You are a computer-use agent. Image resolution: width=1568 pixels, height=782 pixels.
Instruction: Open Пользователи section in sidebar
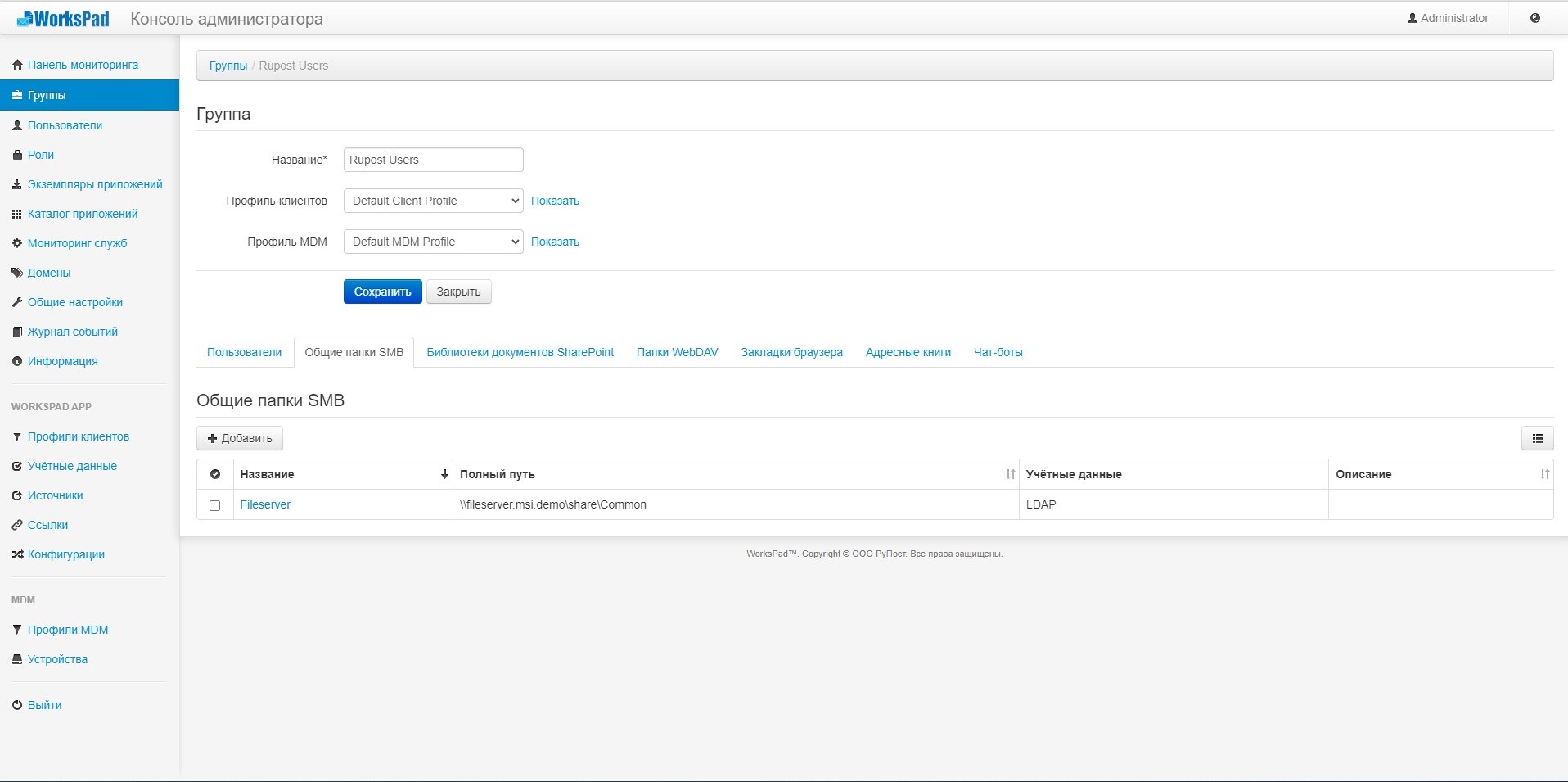65,125
